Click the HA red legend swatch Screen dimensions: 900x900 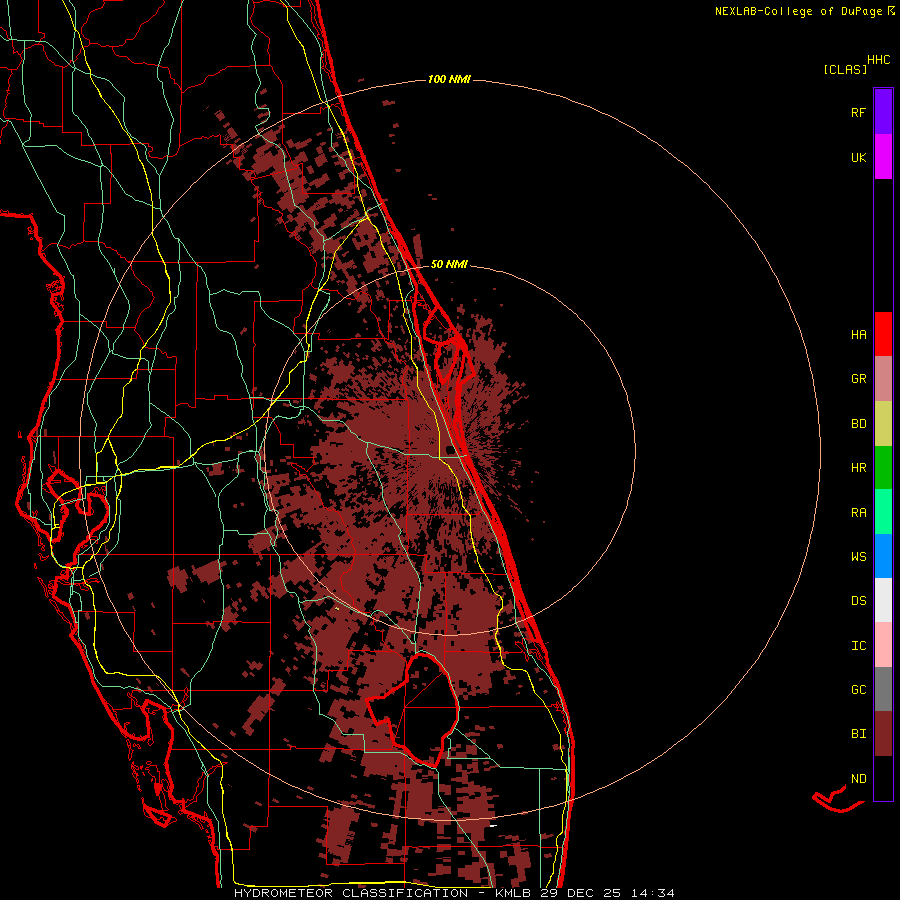[883, 334]
